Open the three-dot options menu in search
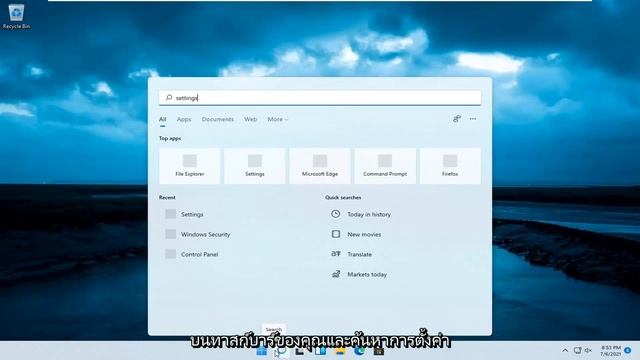This screenshot has width=640, height=360. (473, 119)
